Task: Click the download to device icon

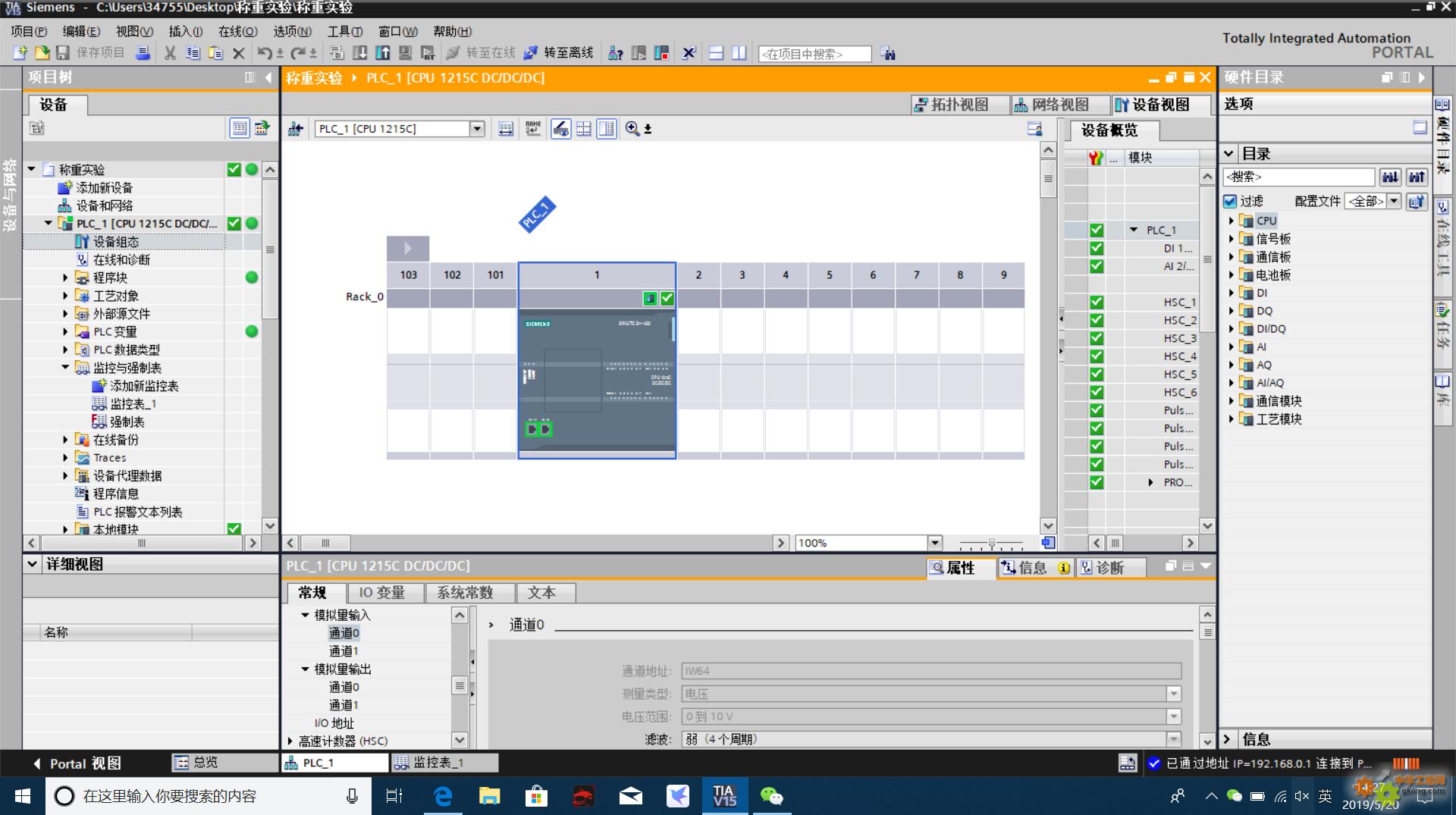Action: [360, 53]
